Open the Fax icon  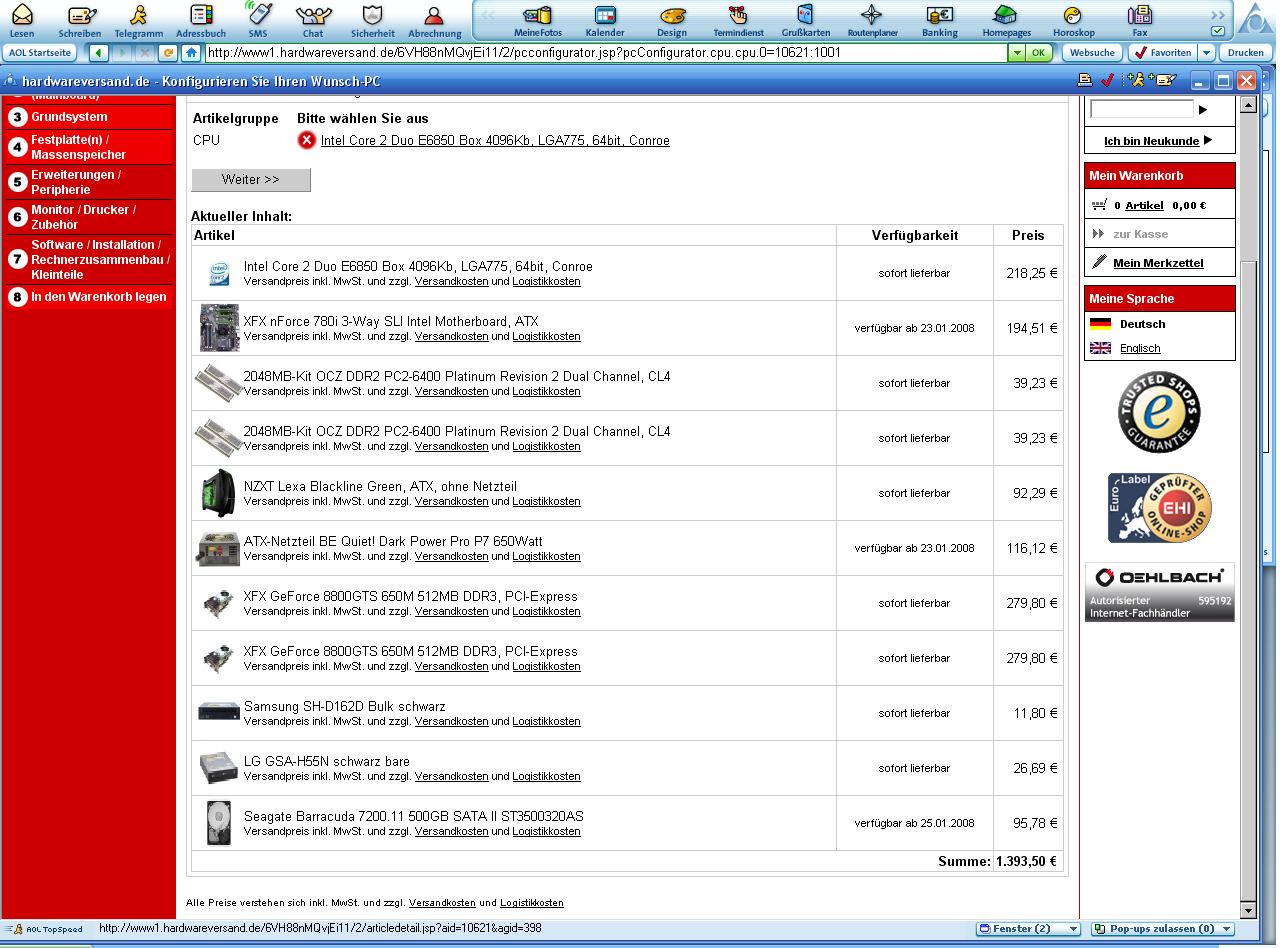click(x=1140, y=19)
